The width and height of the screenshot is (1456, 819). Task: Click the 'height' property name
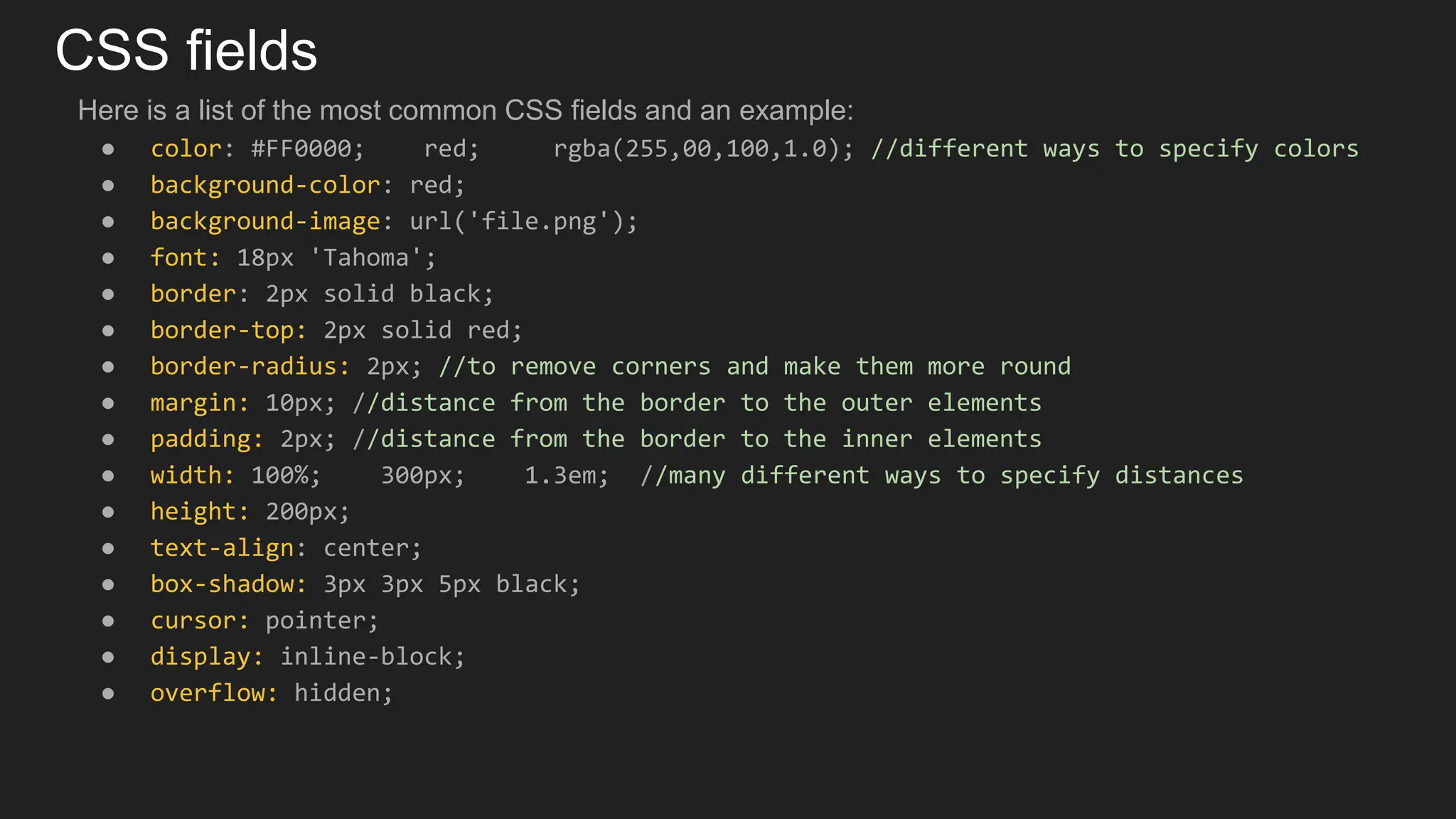(193, 512)
